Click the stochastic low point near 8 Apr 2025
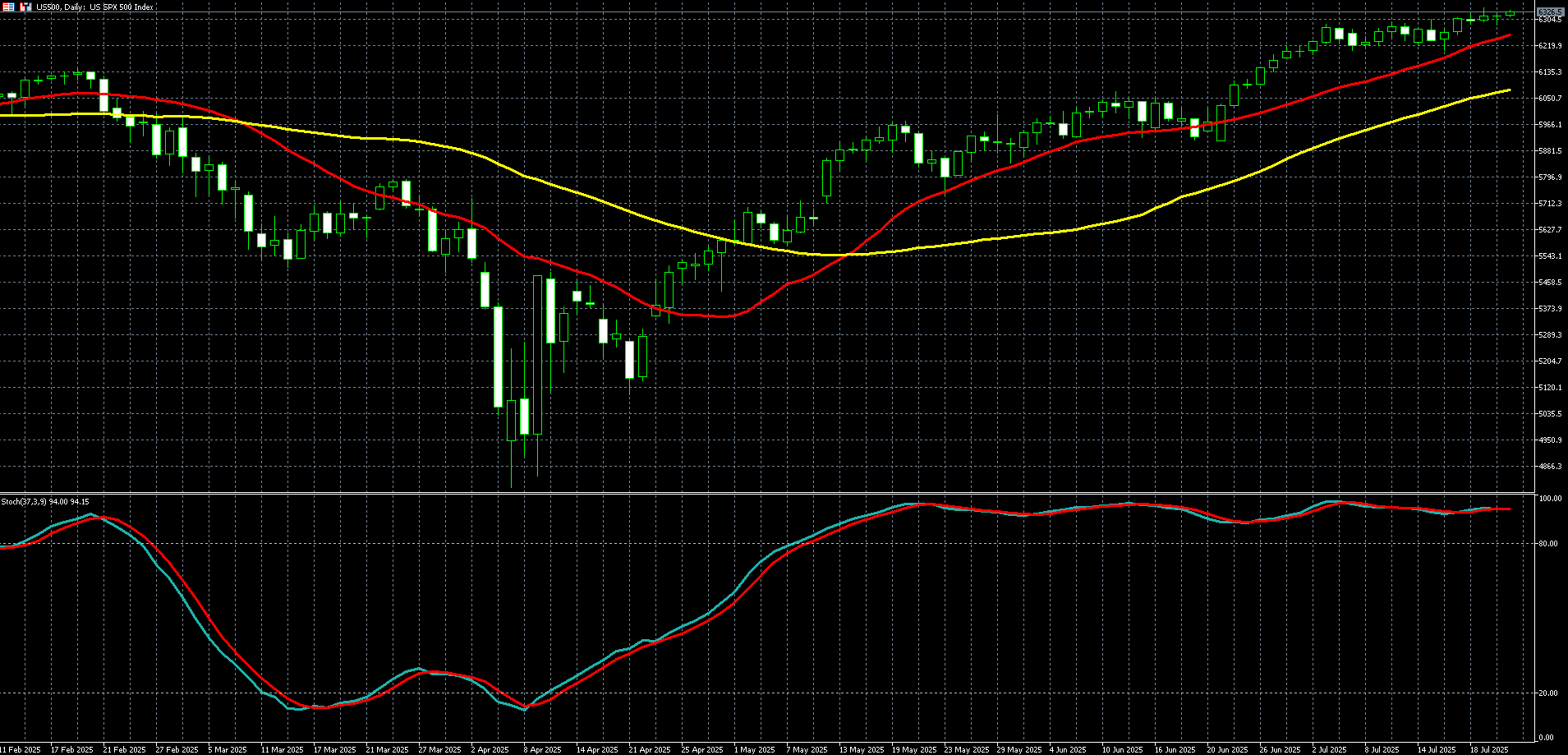Image resolution: width=1568 pixels, height=755 pixels. 525,708
